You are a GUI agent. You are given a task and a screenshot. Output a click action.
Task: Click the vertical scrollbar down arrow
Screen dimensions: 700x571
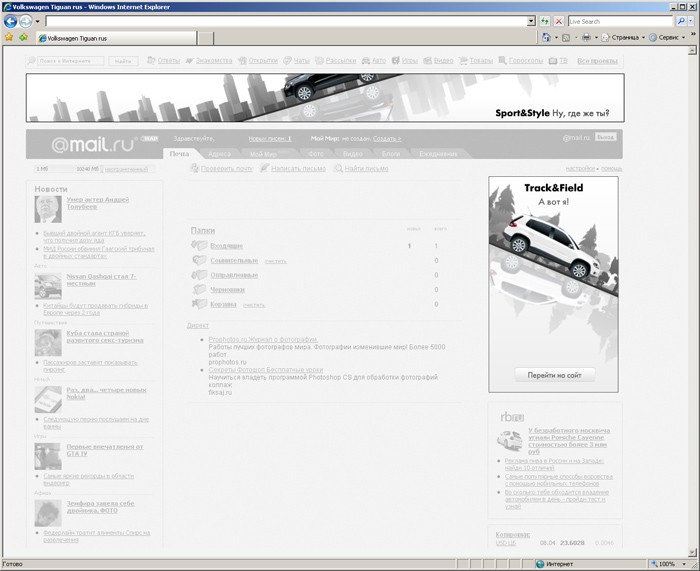coord(692,551)
